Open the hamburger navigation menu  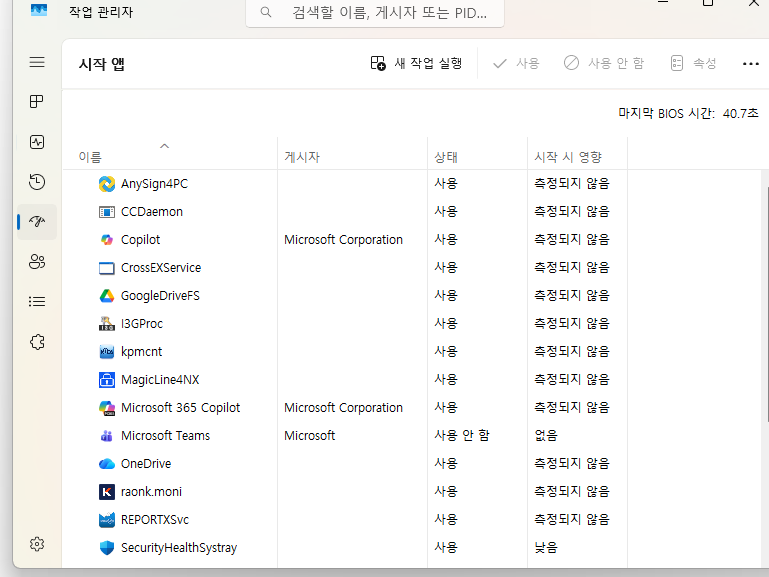click(37, 62)
